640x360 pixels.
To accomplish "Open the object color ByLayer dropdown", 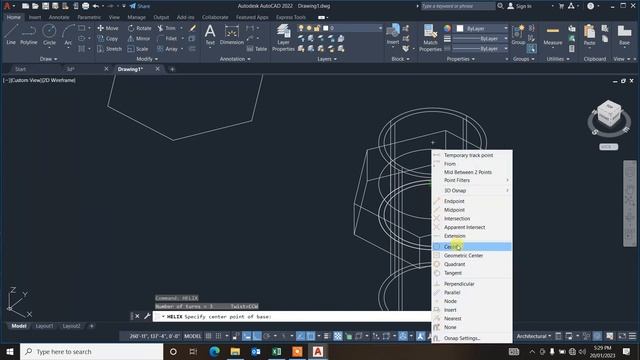I will click(482, 28).
